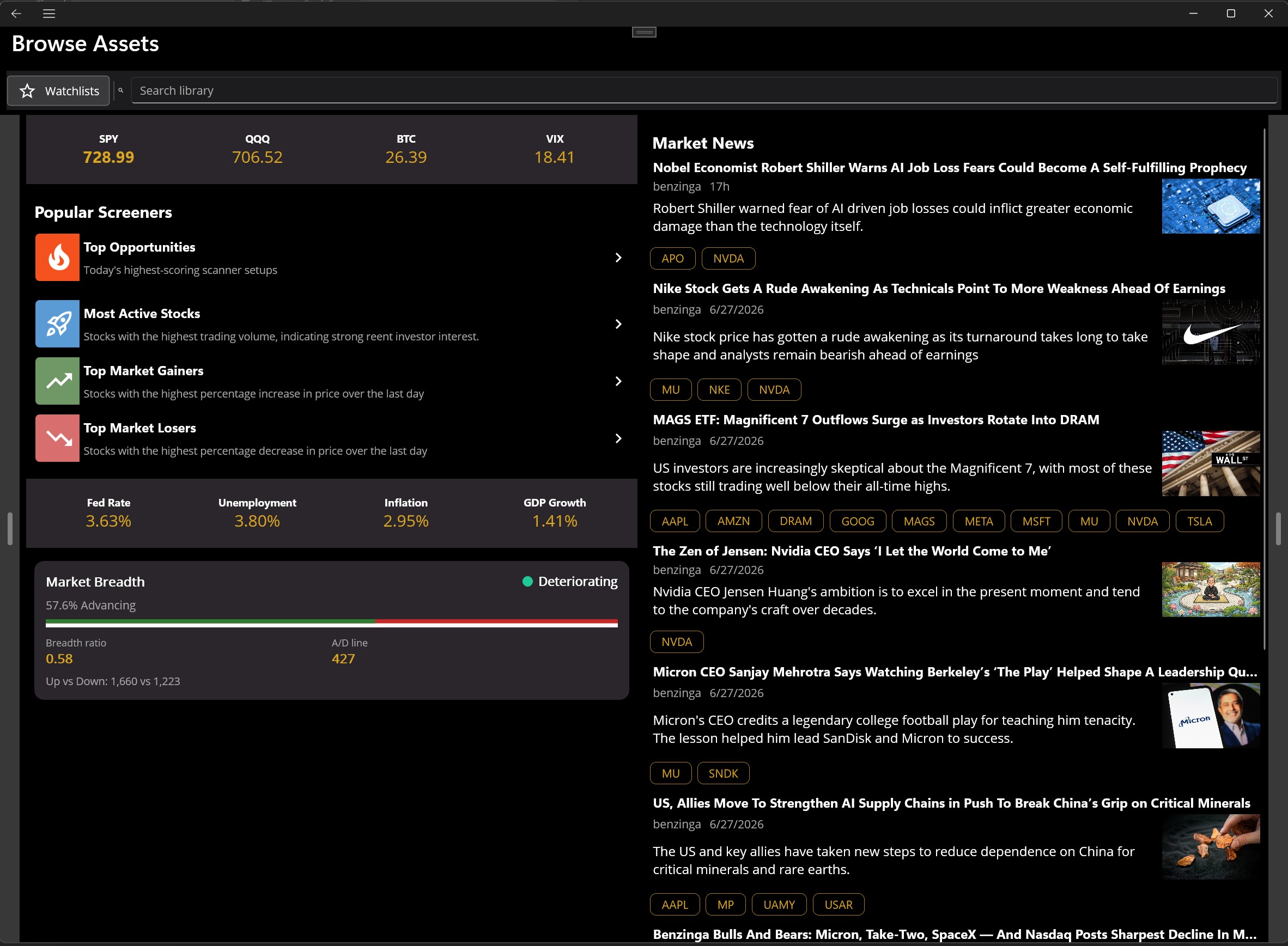Click the GDP Growth 1.41% value
The height and width of the screenshot is (946, 1288).
(x=555, y=521)
